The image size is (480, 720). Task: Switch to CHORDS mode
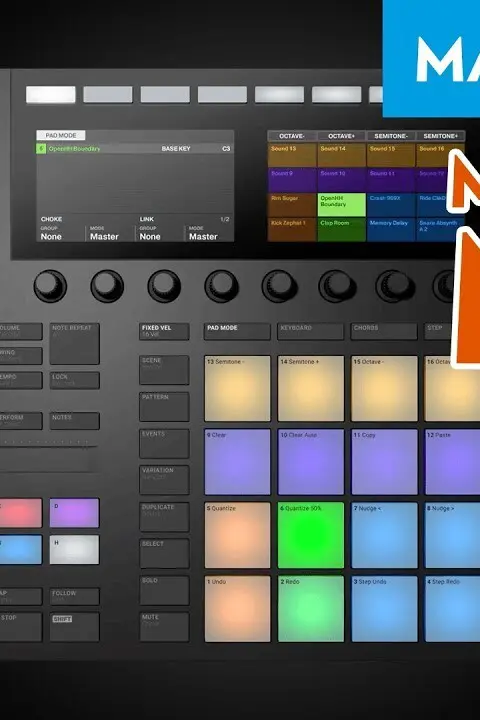[384, 331]
